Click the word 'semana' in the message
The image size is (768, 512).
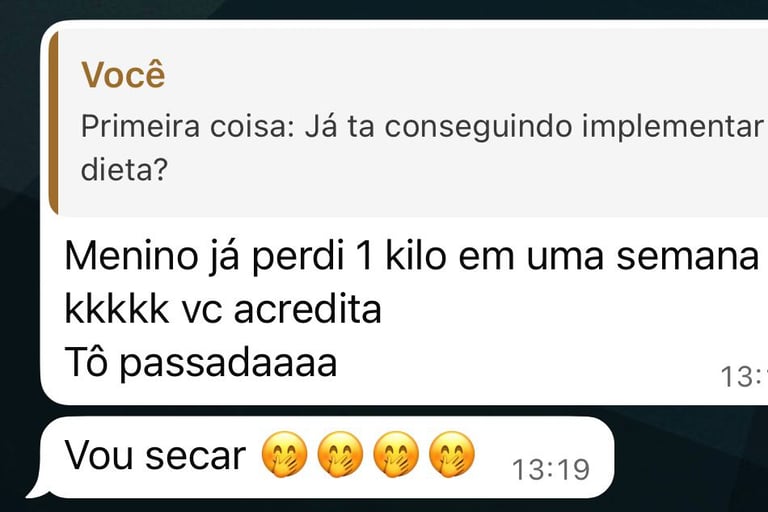coord(687,256)
